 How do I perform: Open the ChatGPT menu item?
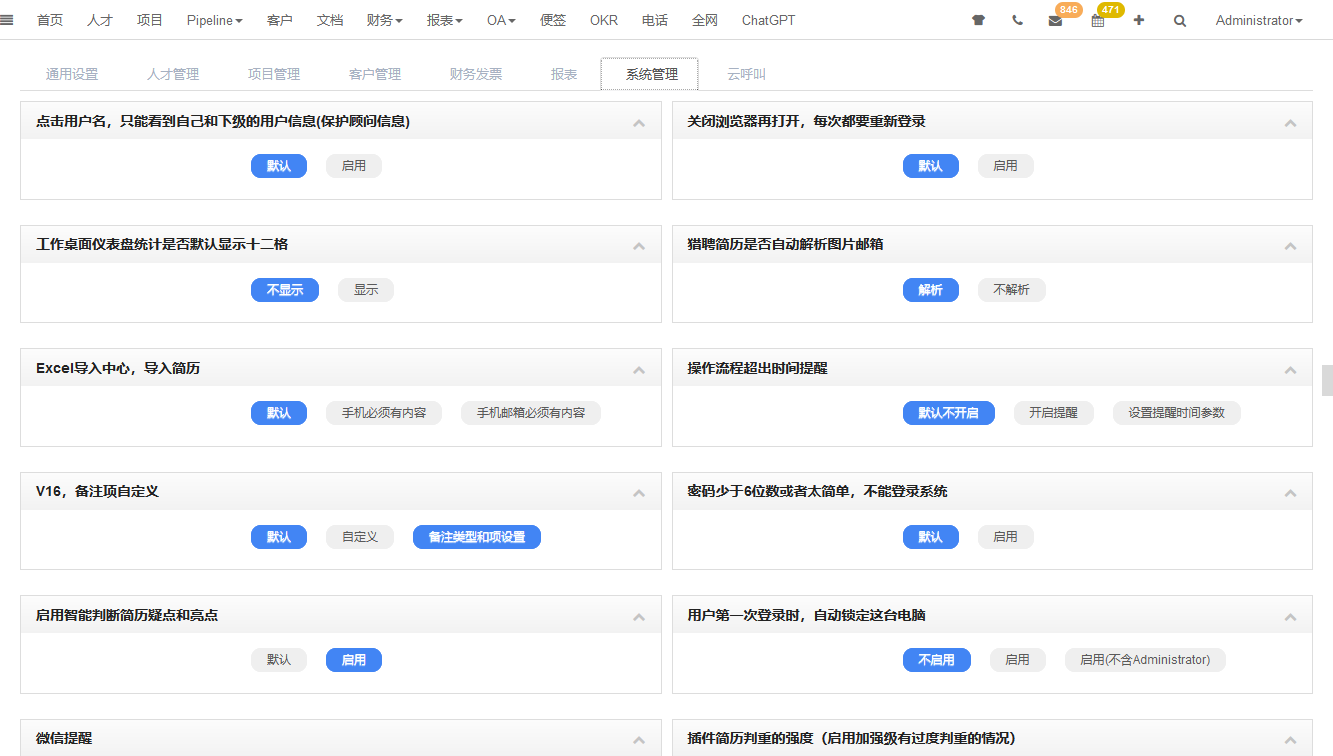(767, 19)
